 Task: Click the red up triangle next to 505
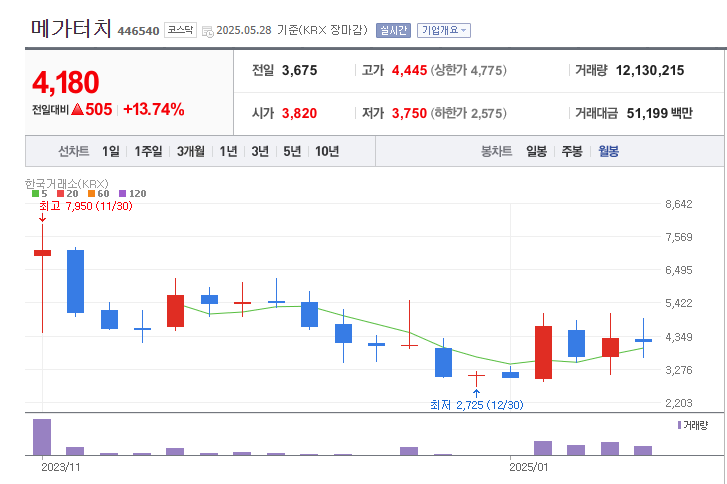click(77, 109)
